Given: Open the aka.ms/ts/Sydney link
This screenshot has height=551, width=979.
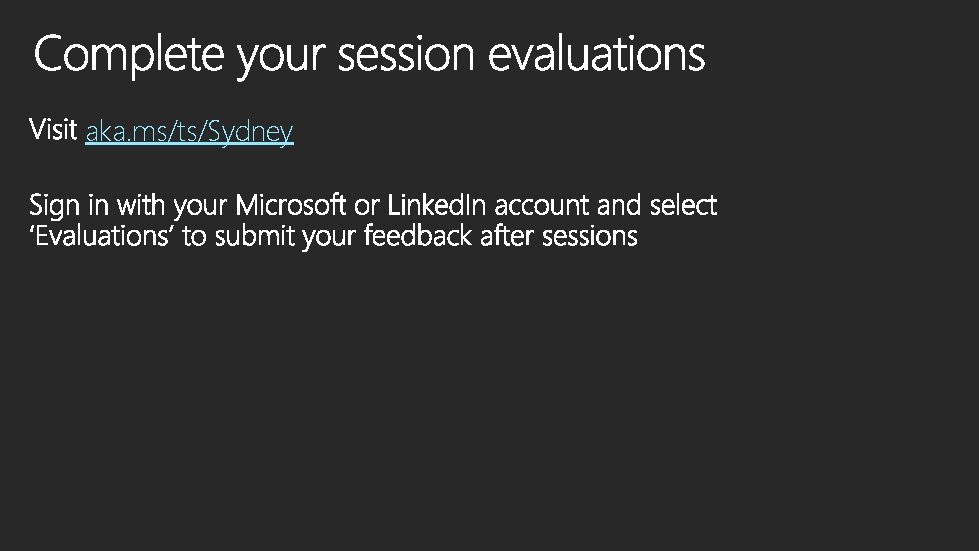Looking at the screenshot, I should [189, 131].
